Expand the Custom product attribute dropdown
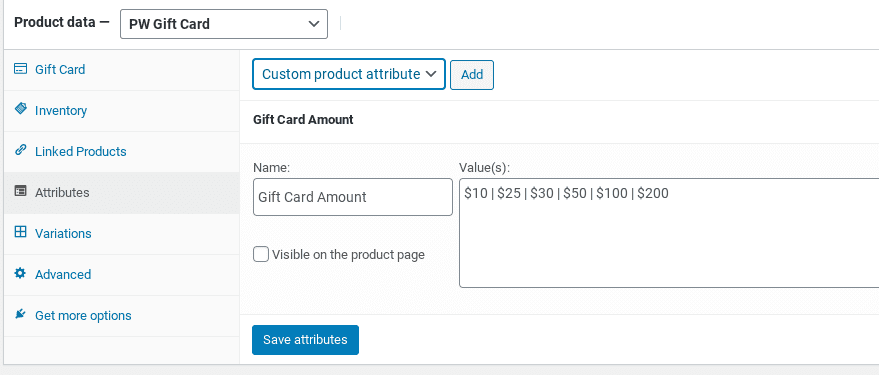The width and height of the screenshot is (879, 375). coord(349,74)
